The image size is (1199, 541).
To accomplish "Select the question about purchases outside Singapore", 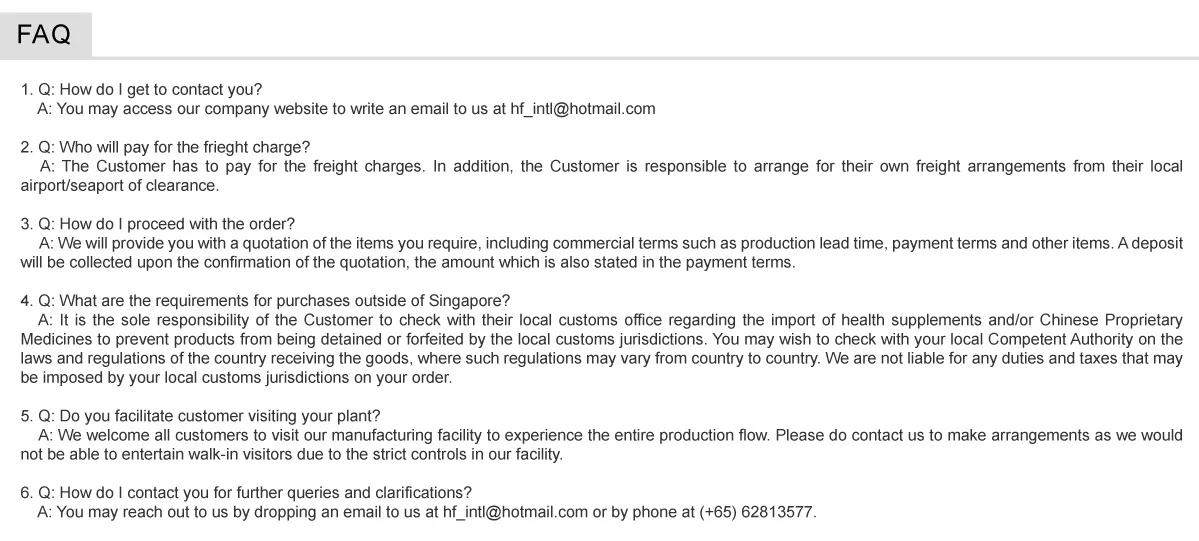I will coord(284,301).
